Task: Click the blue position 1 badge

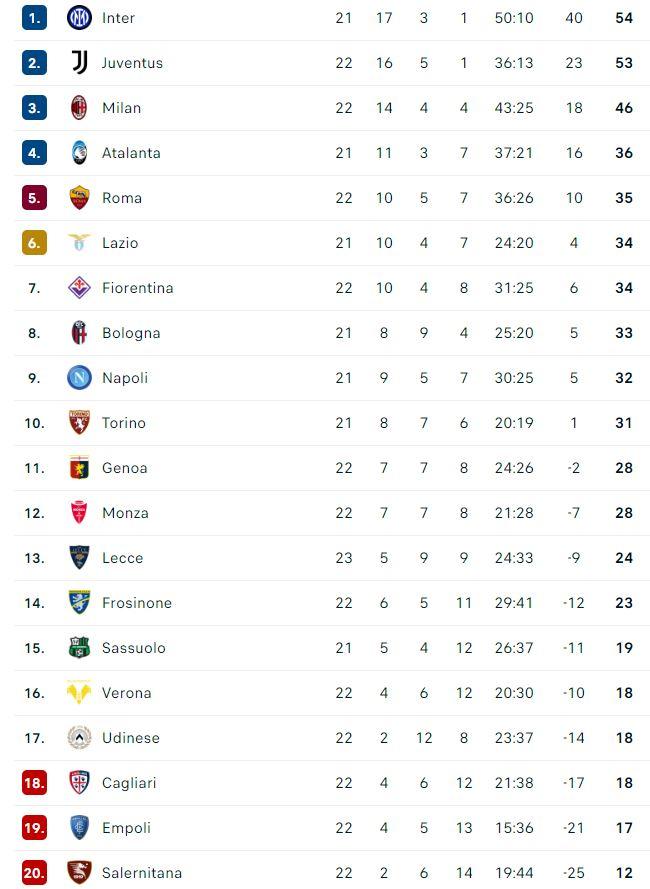Action: (x=34, y=17)
